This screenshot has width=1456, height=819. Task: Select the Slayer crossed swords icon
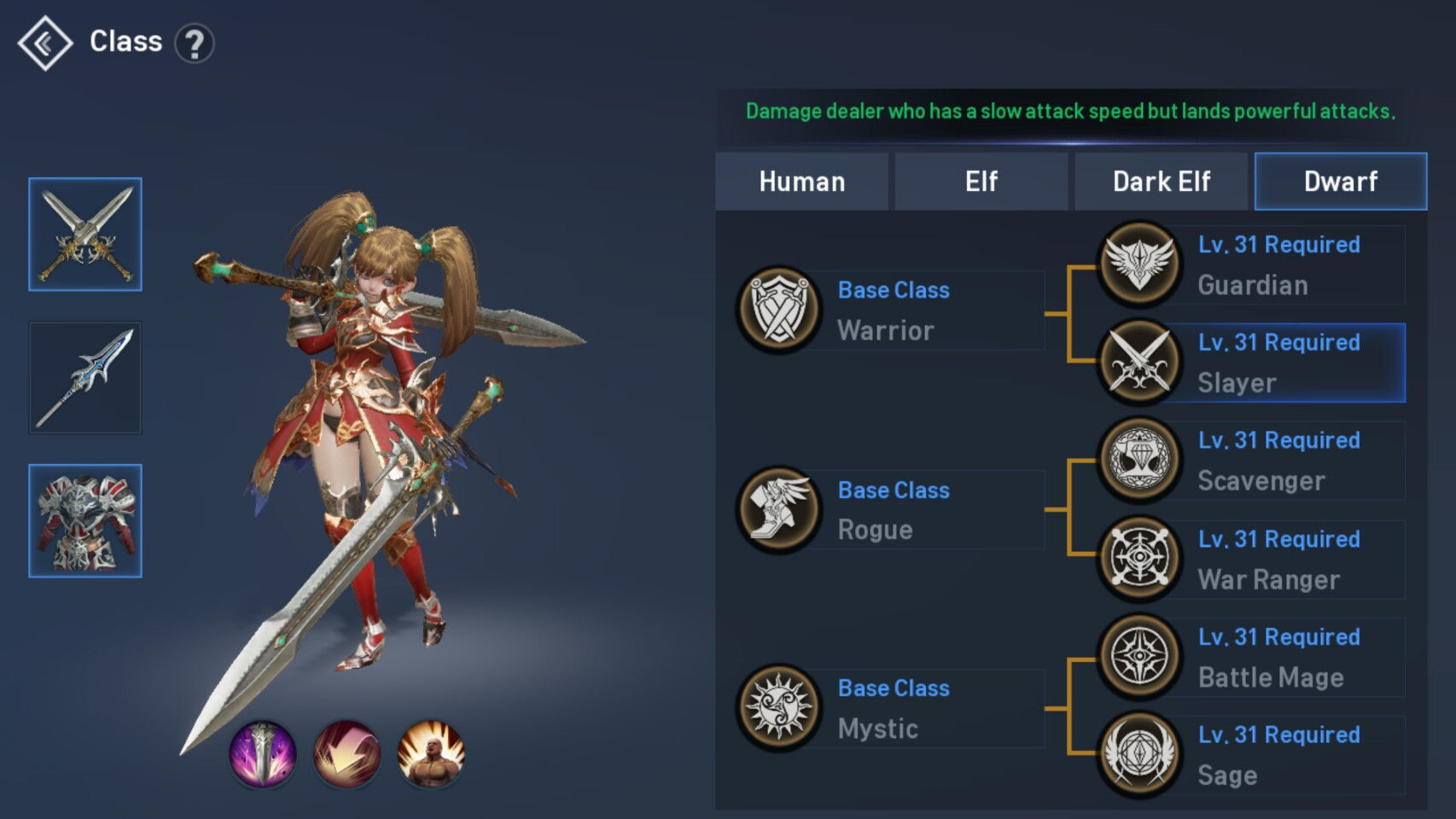click(1139, 362)
